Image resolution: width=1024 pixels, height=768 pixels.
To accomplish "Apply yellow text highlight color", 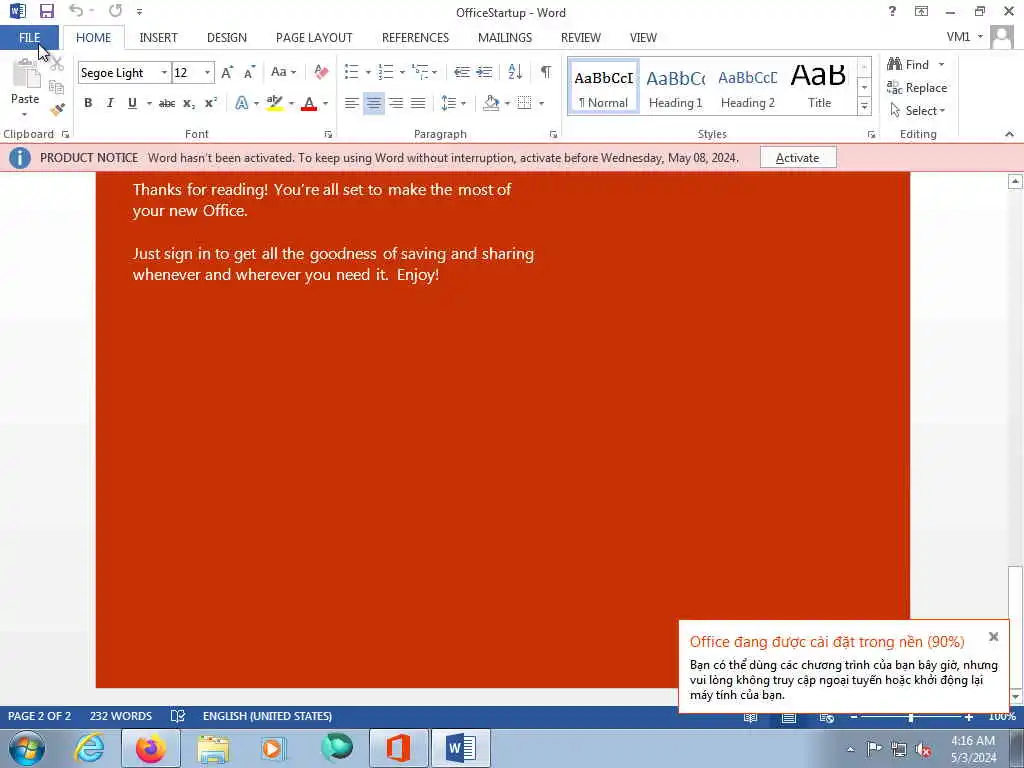I will point(275,103).
